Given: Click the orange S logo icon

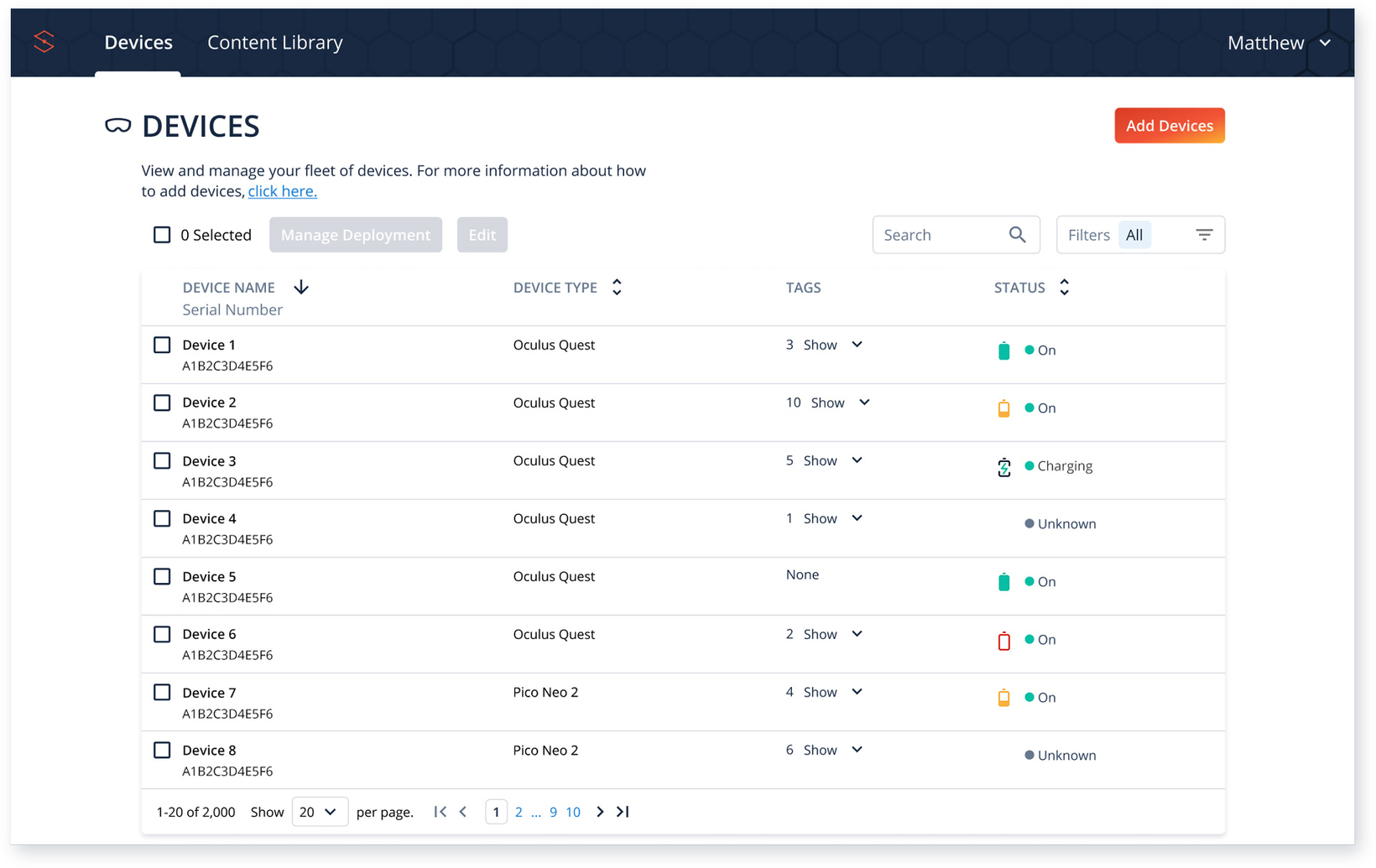Looking at the screenshot, I should (x=44, y=42).
